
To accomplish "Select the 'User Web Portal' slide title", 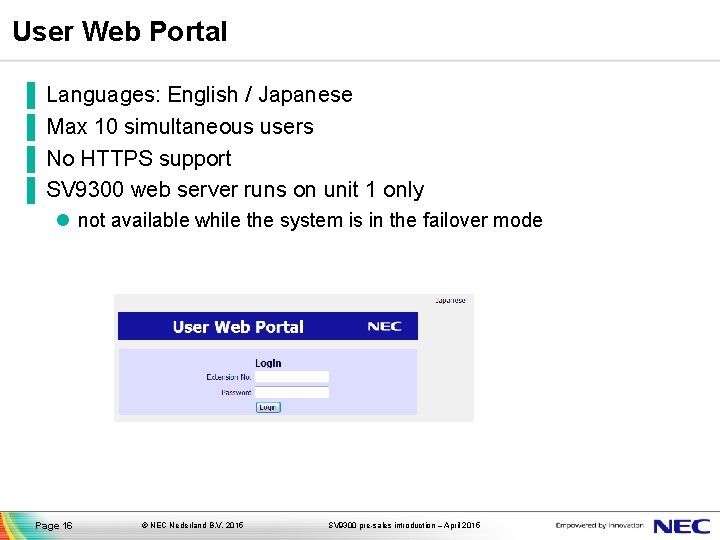I will point(120,31).
